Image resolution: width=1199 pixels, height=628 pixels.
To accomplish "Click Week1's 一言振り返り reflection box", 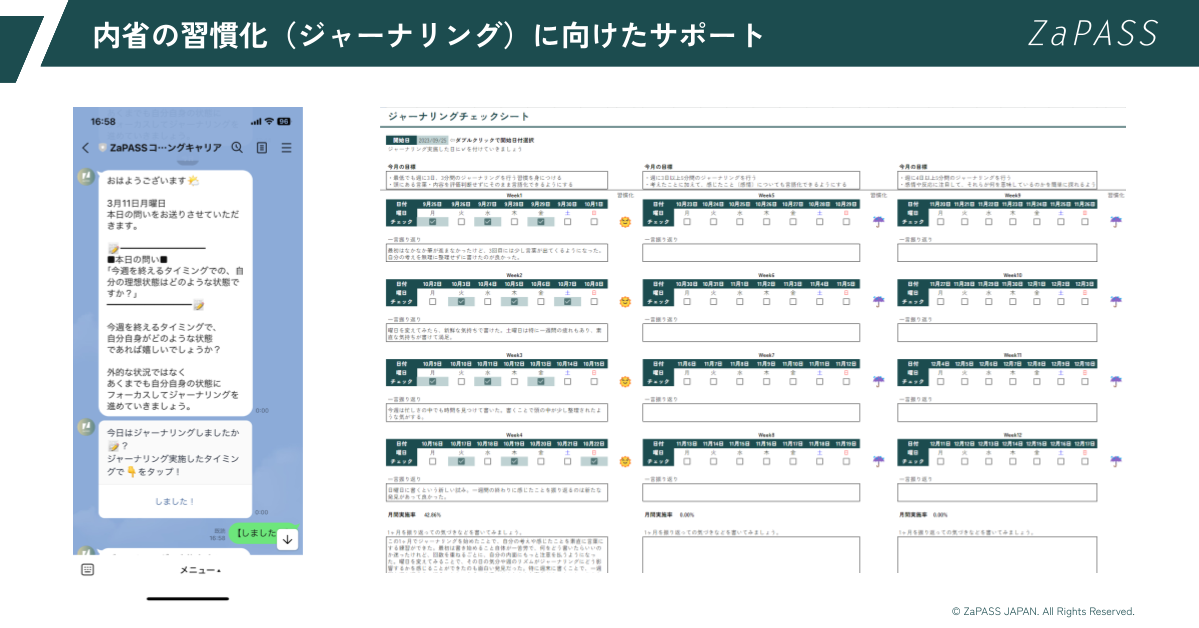I will point(497,253).
